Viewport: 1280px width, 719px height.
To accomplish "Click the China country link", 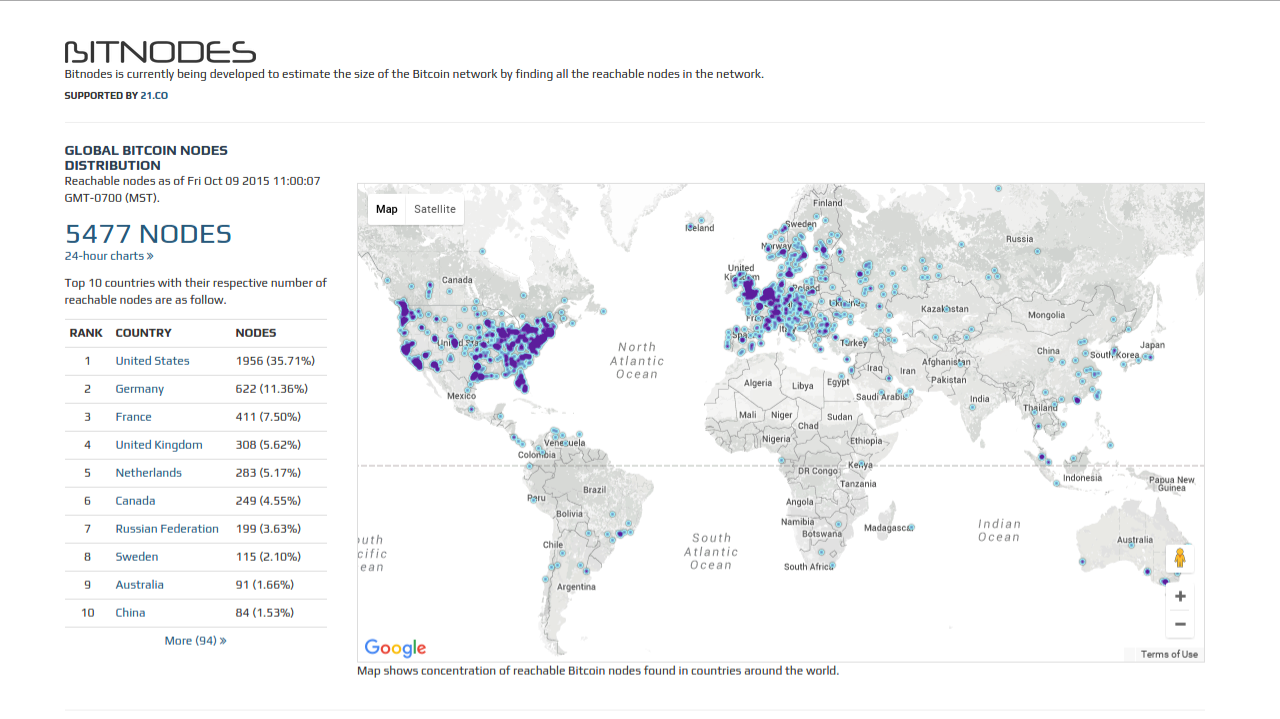I will click(130, 613).
